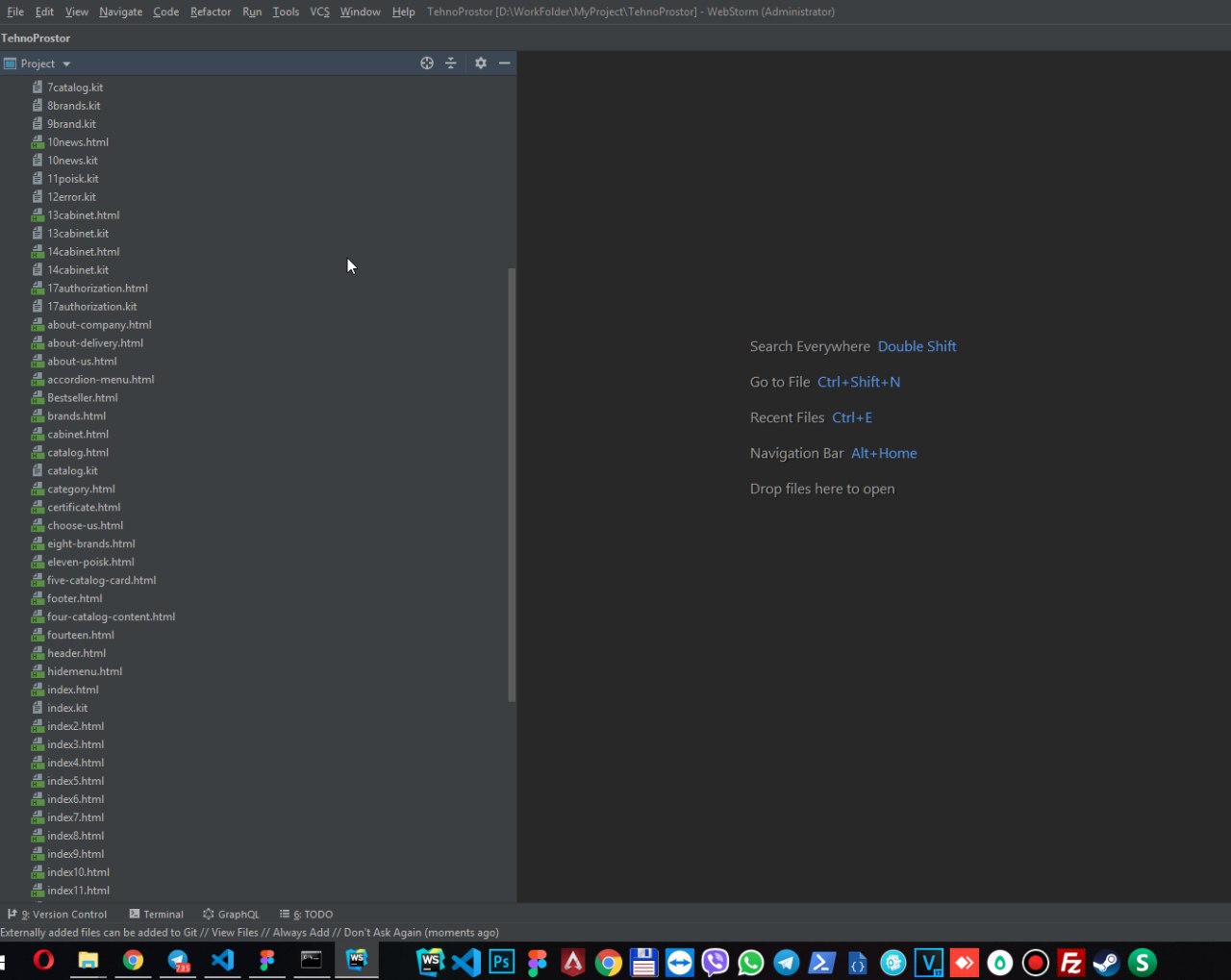Launch Photoshop from the taskbar
Image resolution: width=1231 pixels, height=980 pixels.
pyautogui.click(x=502, y=962)
